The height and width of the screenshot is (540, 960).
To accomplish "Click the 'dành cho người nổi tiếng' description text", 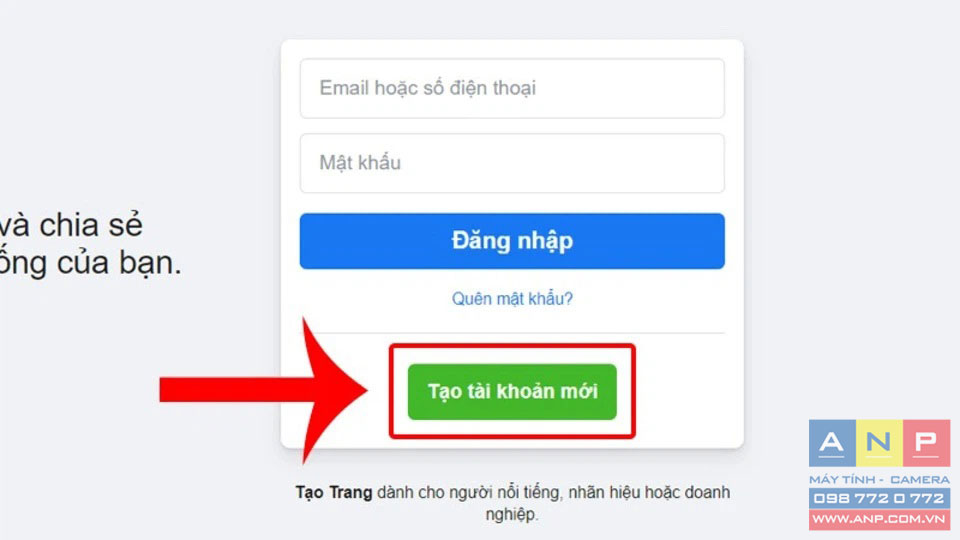I will tap(468, 492).
